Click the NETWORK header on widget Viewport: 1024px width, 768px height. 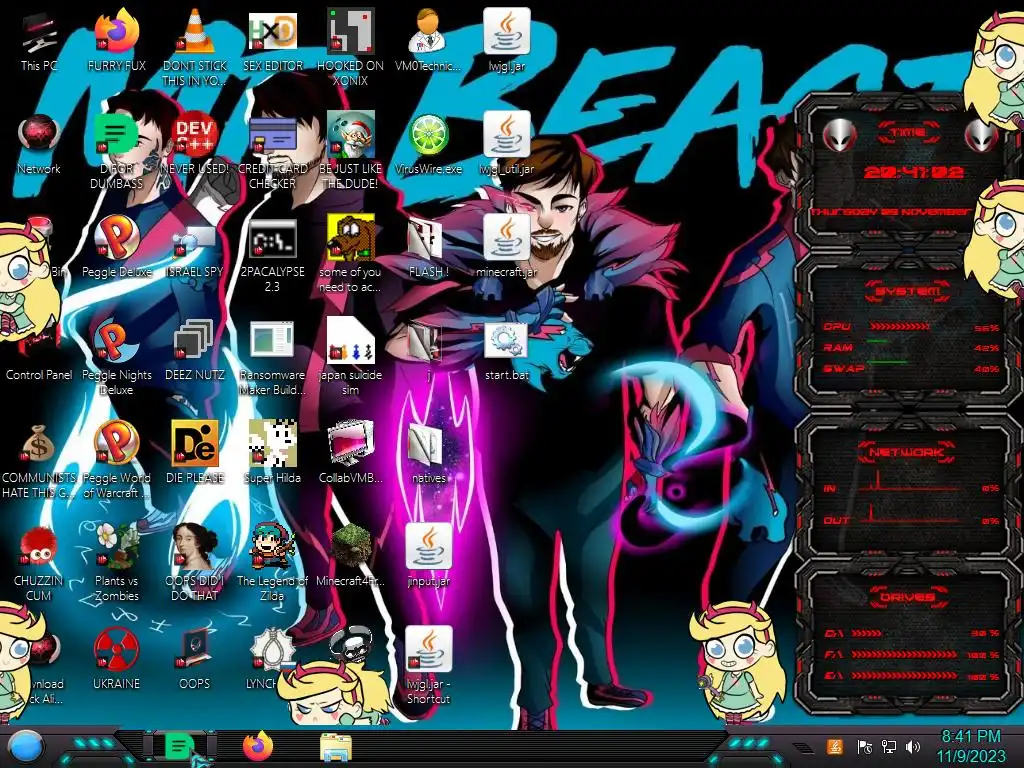tap(907, 452)
